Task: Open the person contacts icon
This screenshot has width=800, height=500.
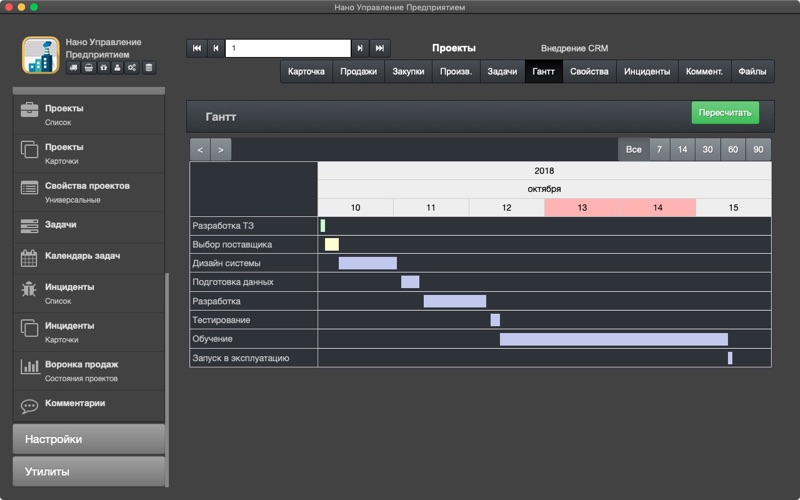Action: click(x=117, y=67)
